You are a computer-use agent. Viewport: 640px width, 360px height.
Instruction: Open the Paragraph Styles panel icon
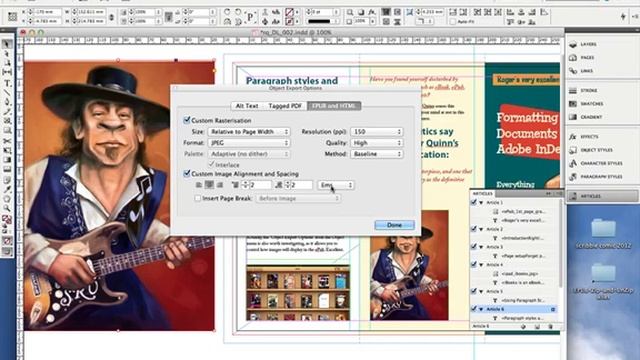tap(573, 177)
